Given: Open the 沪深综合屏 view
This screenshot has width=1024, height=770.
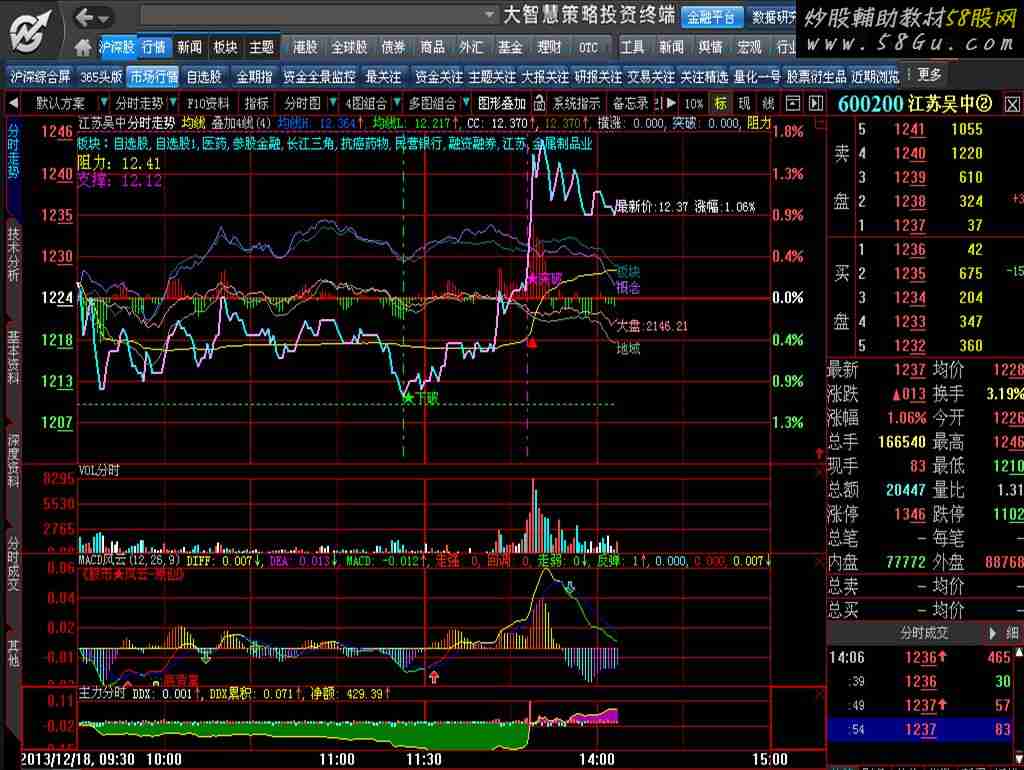Looking at the screenshot, I should (x=40, y=76).
